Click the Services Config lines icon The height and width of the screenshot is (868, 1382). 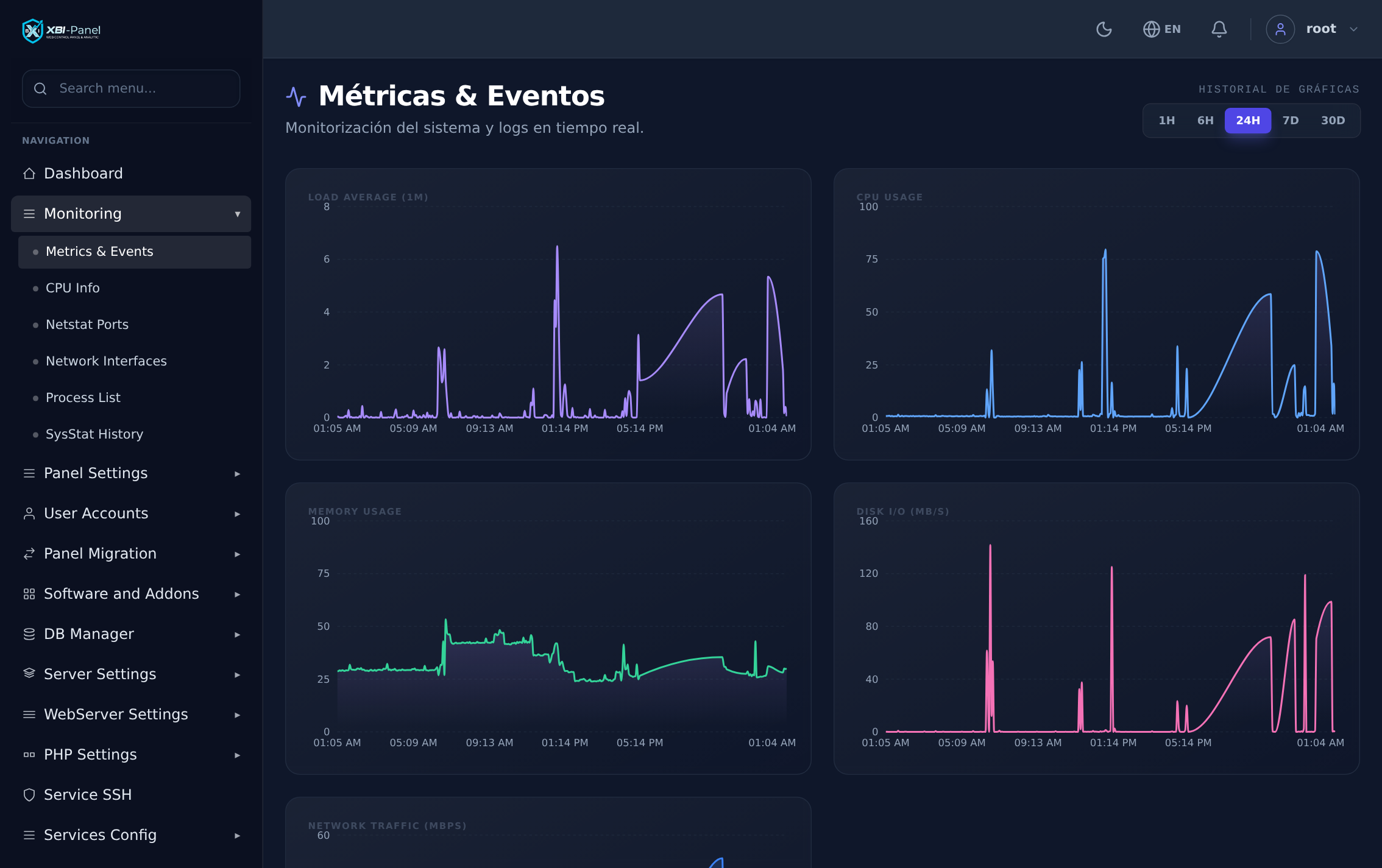29,835
